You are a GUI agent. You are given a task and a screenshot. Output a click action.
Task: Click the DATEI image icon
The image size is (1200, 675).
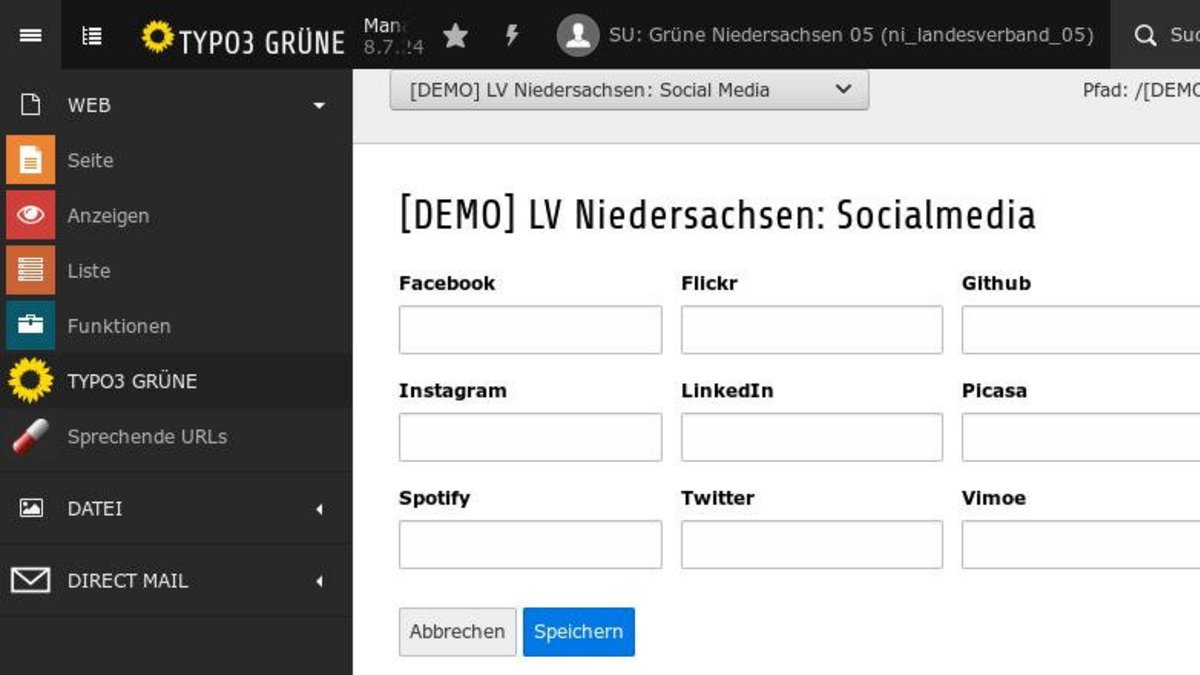tap(31, 508)
